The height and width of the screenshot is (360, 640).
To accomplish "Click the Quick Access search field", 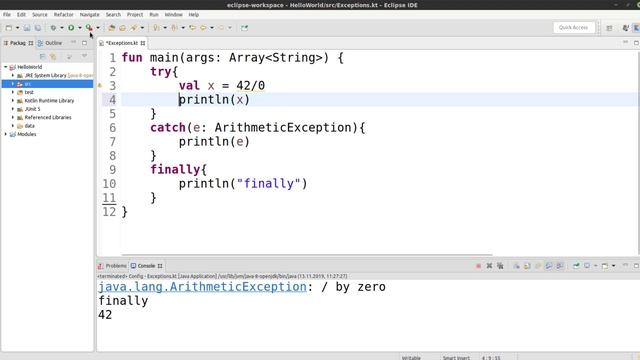I will (573, 27).
